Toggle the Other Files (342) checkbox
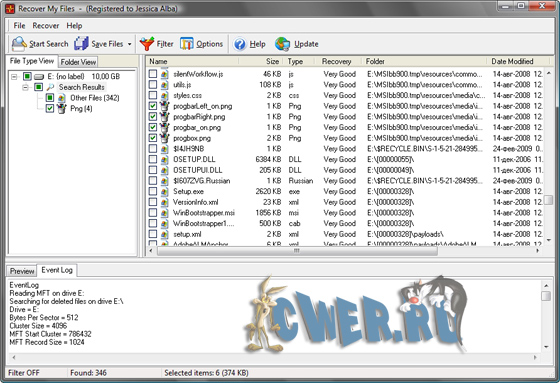Viewport: 560px width, 383px height. coord(50,98)
